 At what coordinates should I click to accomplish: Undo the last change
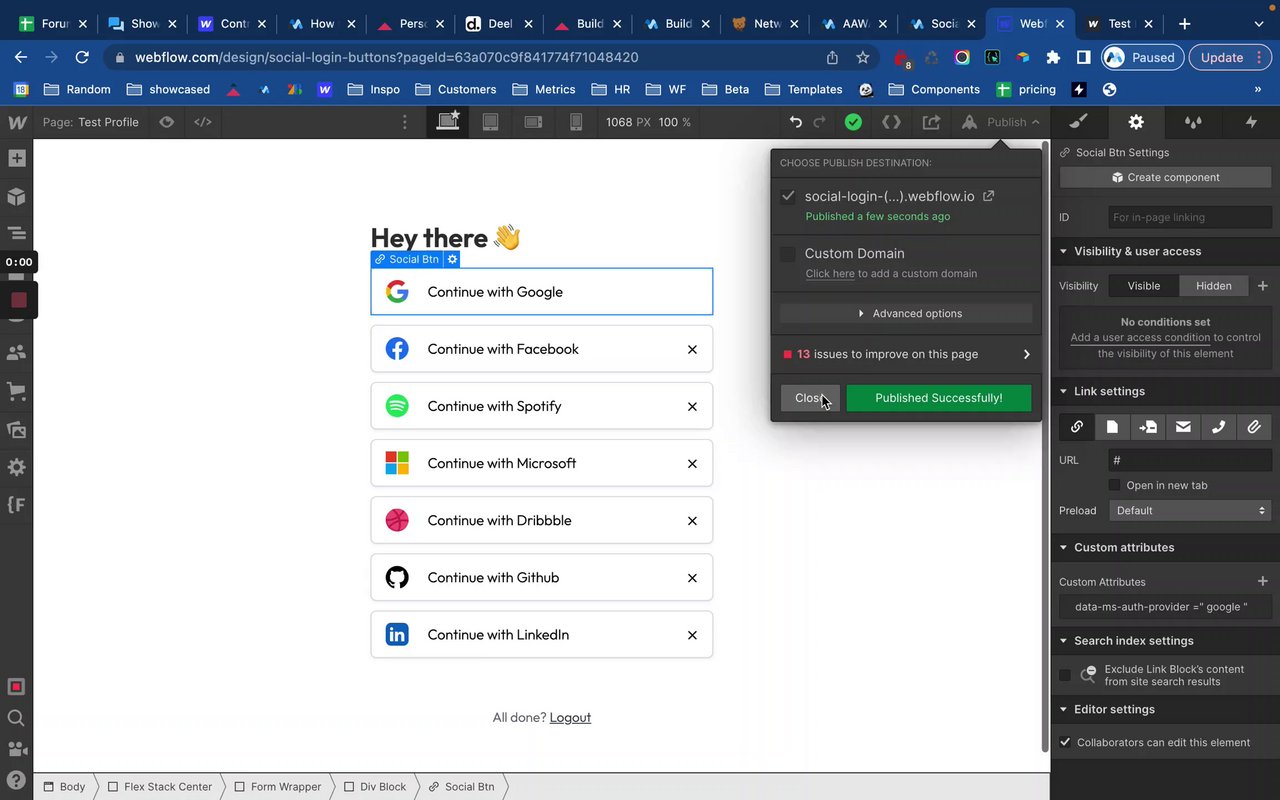795,122
